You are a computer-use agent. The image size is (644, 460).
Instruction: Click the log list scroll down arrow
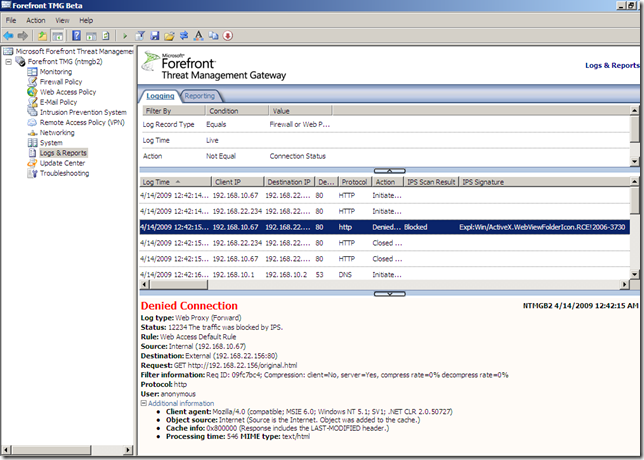coord(635,274)
